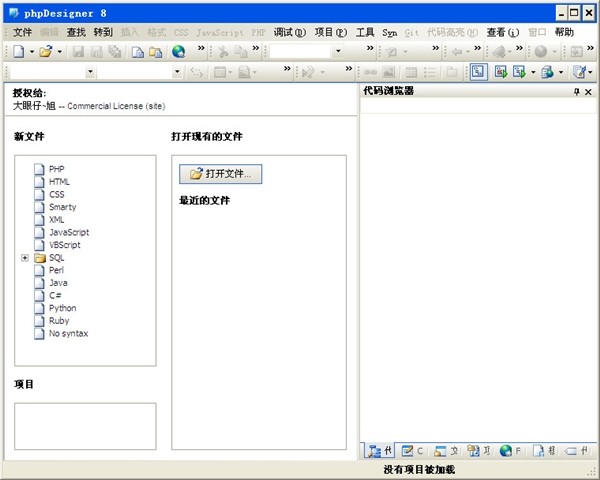Switch to the last tag-icon bottom tab

(577, 451)
